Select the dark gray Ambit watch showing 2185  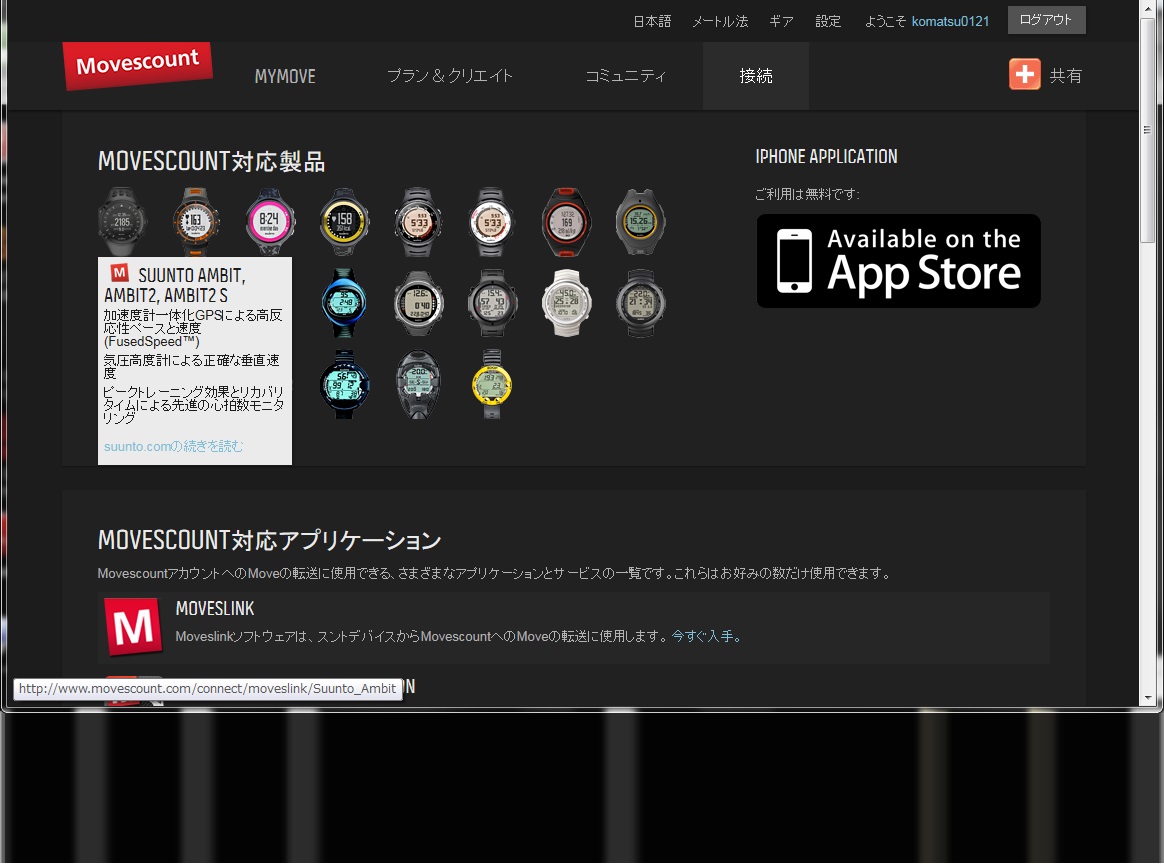pyautogui.click(x=122, y=221)
